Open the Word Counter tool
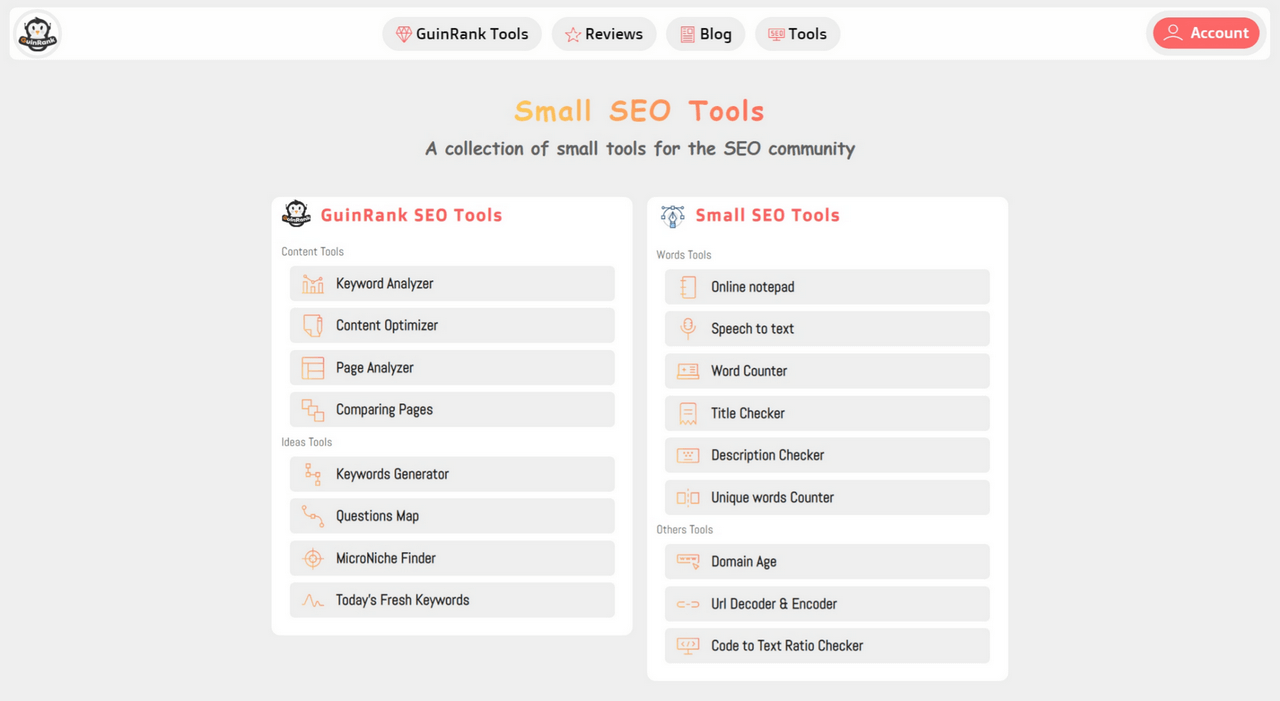Screen dimensions: 1280x701 point(827,371)
